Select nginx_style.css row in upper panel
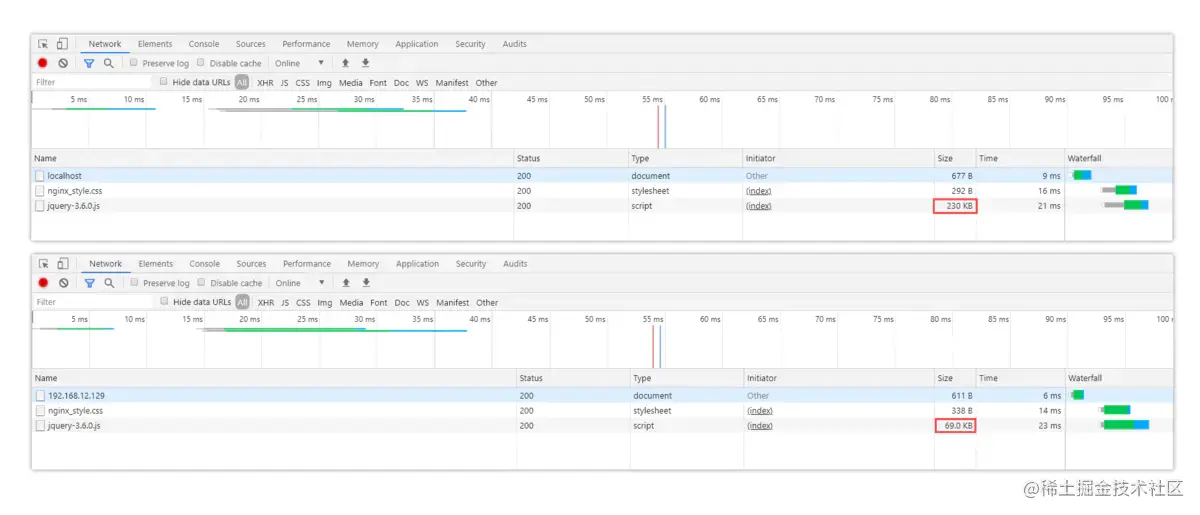This screenshot has width=1200, height=515. (x=602, y=191)
